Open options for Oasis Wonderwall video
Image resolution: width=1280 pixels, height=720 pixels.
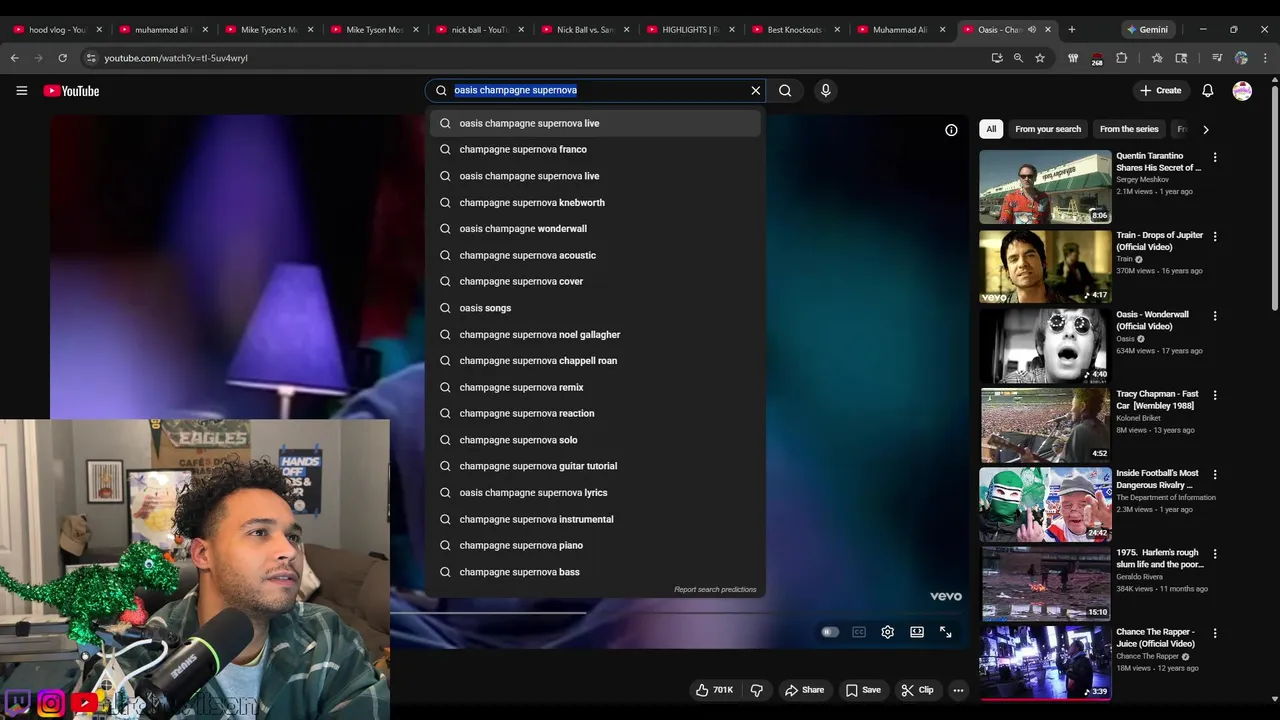tap(1215, 316)
